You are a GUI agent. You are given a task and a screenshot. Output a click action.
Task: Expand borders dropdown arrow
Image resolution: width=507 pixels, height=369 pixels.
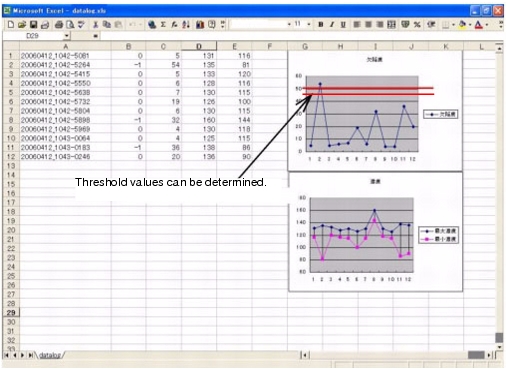(453, 24)
